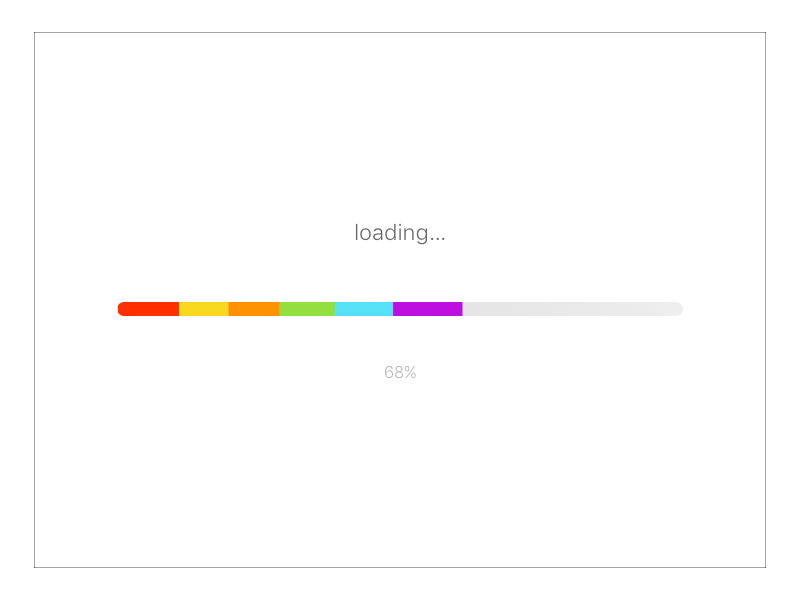
Task: Click the loading... text
Action: (399, 232)
